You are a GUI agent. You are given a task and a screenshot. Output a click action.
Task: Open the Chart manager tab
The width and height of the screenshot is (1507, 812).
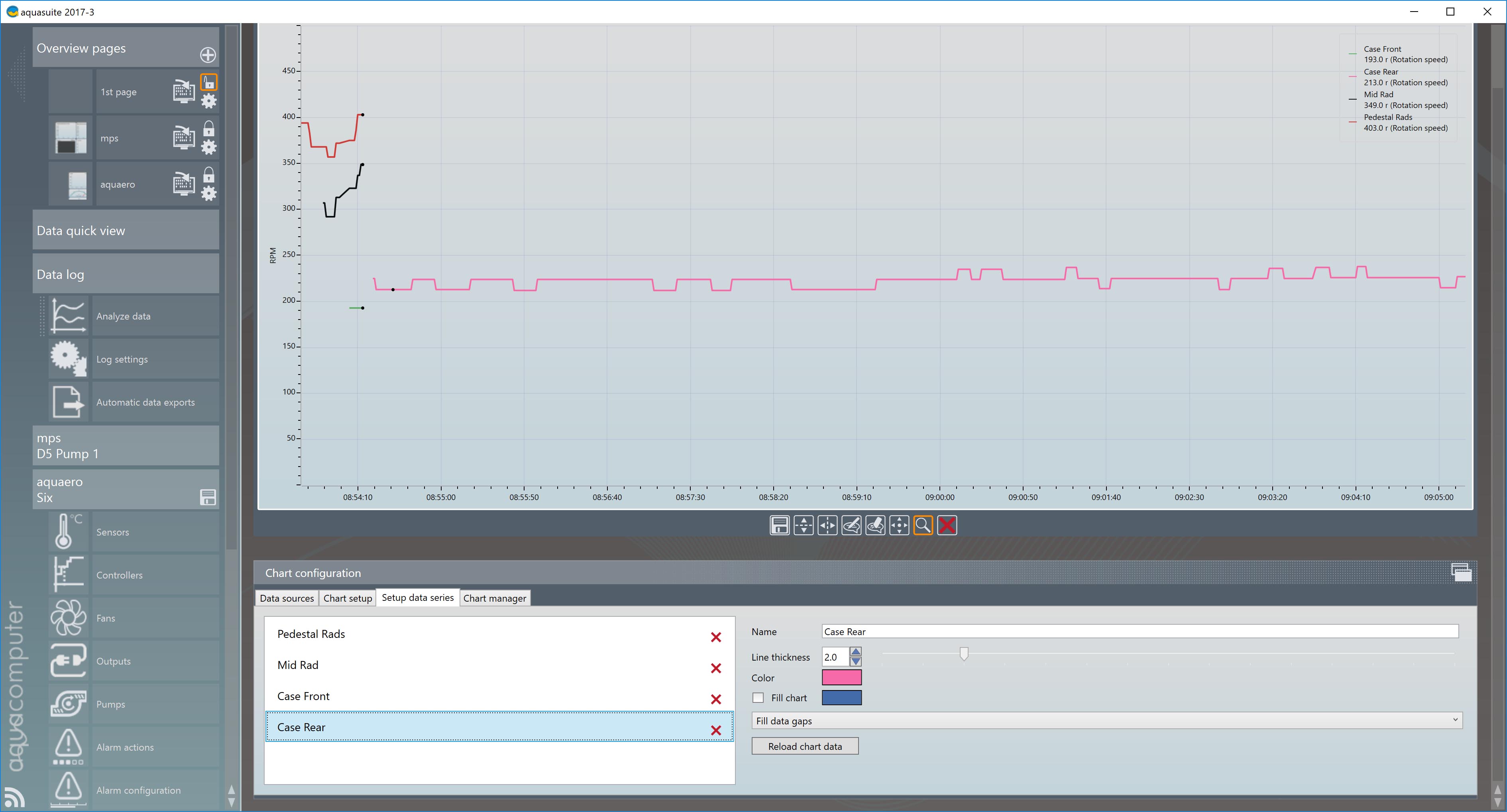point(494,598)
